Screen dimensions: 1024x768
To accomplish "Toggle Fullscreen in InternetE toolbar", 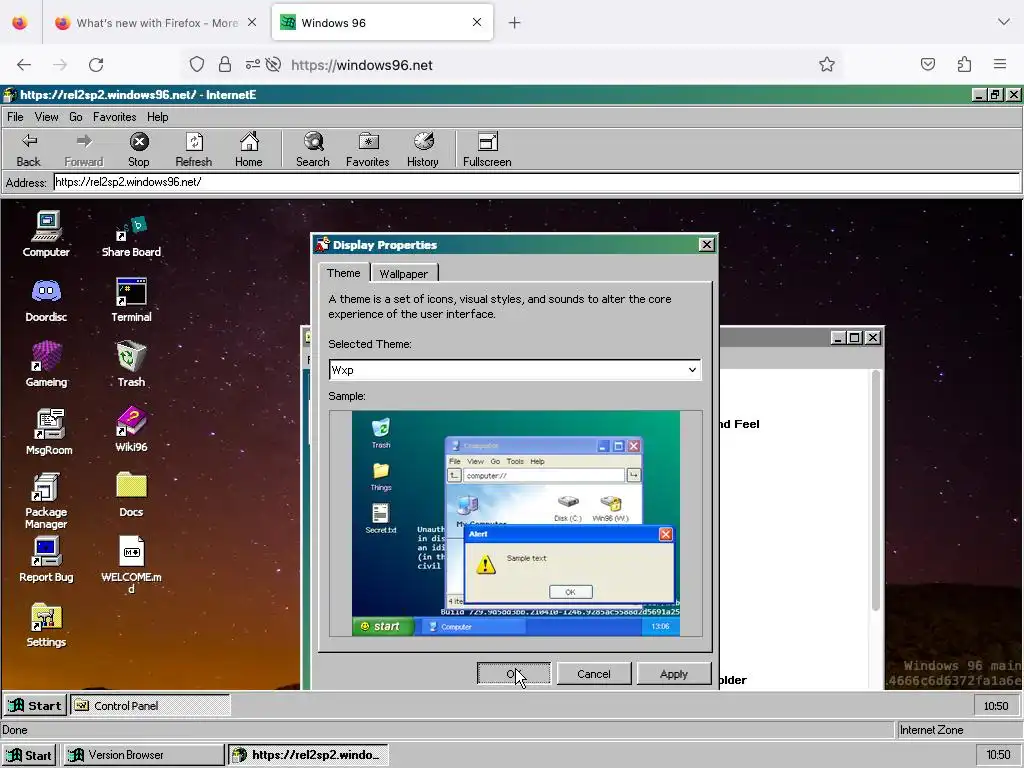I will pyautogui.click(x=487, y=150).
